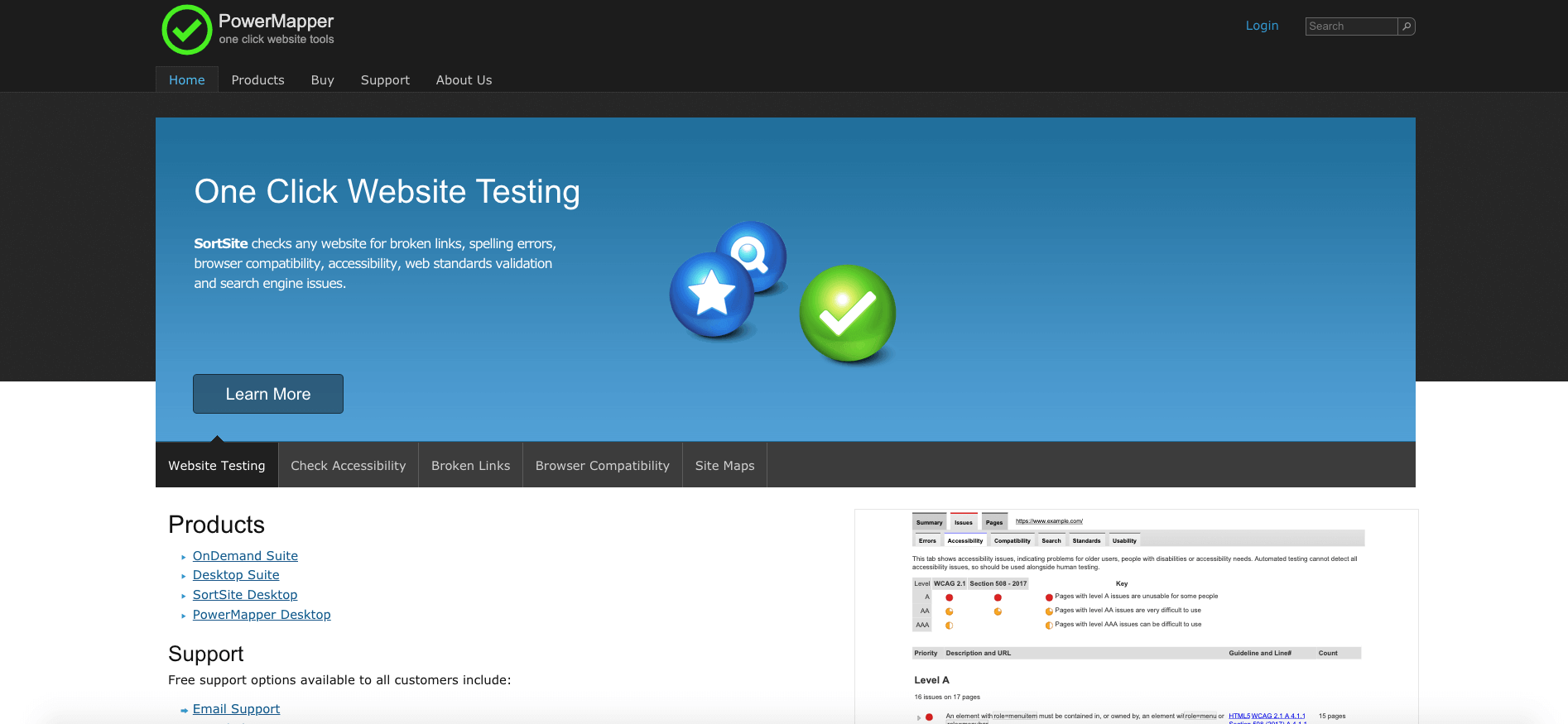Viewport: 1568px width, 724px height.
Task: Open the OnDemand Suite link
Action: coord(245,556)
